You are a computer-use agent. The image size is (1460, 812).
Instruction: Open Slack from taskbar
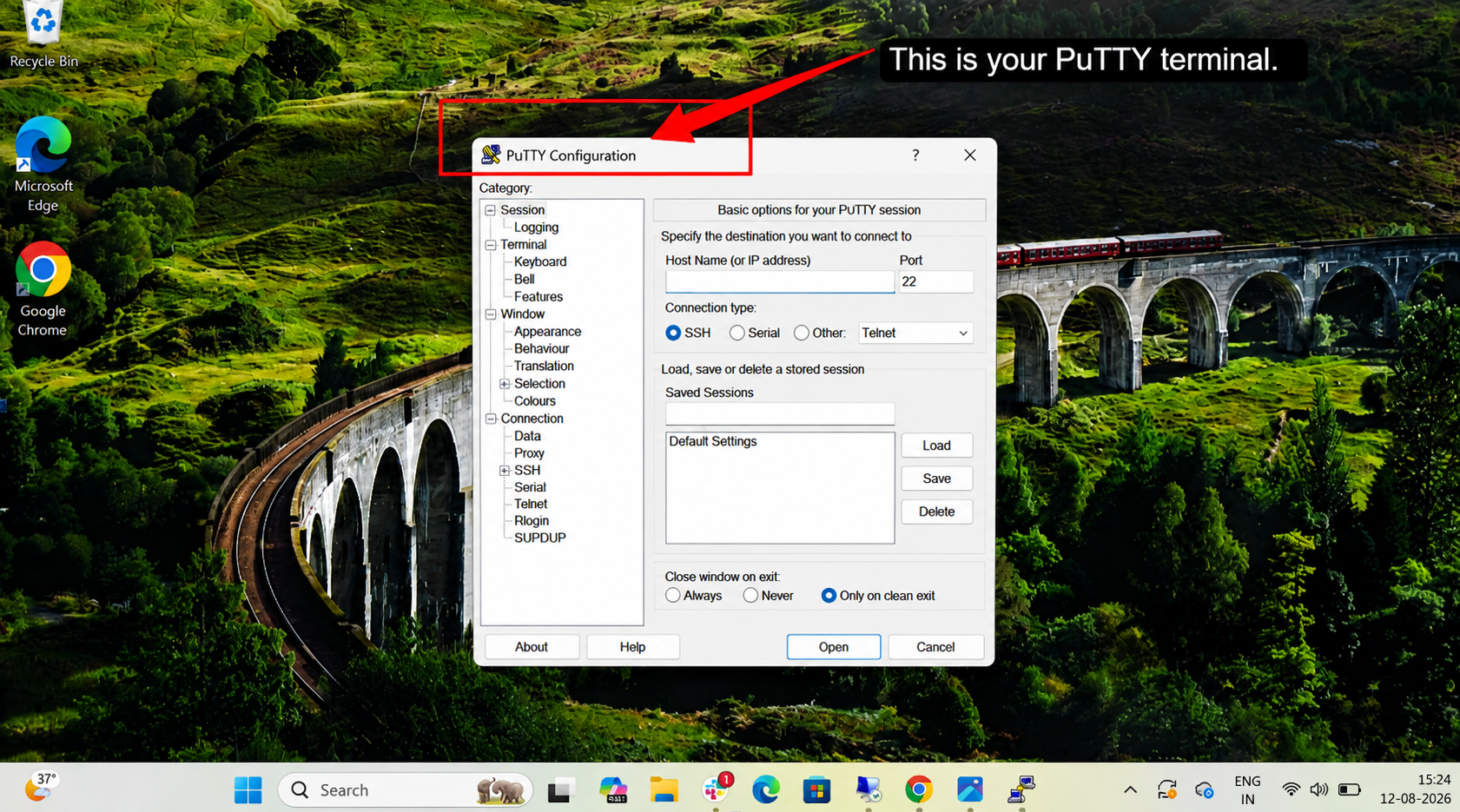pos(716,788)
